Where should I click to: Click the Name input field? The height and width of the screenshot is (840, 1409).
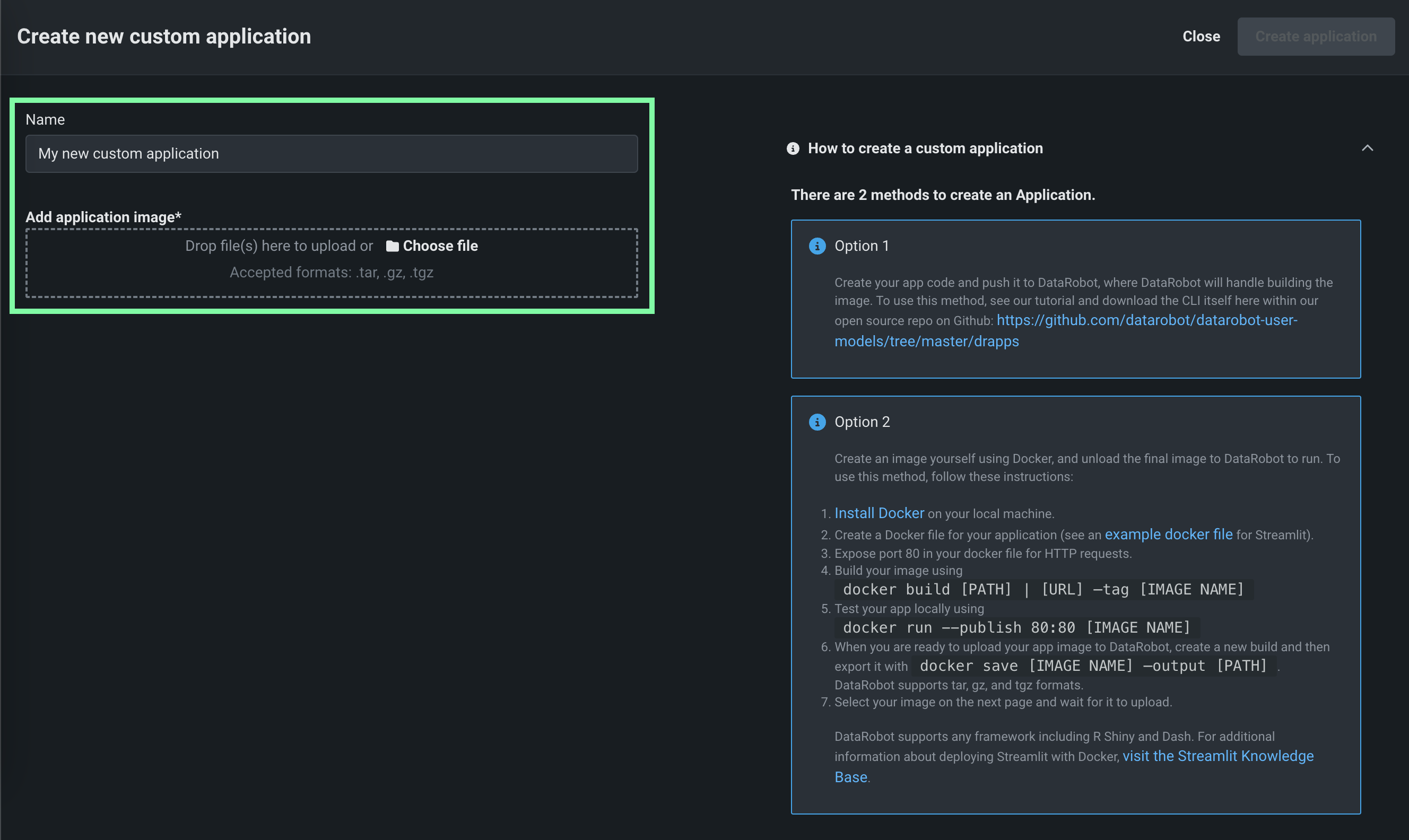tap(331, 153)
